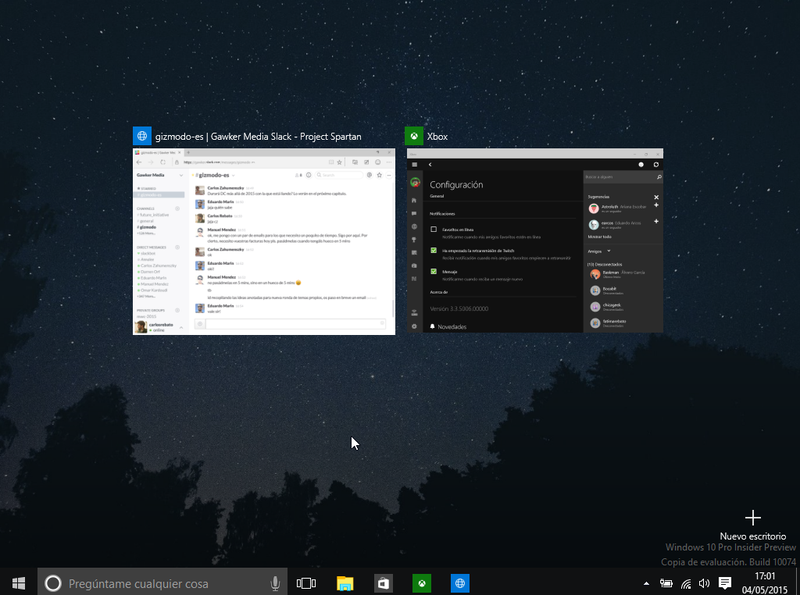Open future_initiative channel in Slack
Screen dimensions: 800x595
click(x=153, y=215)
